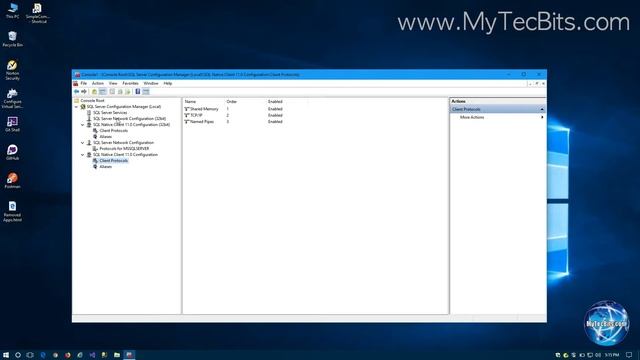The height and width of the screenshot is (360, 640).
Task: Select the Configure Virtual Server desktop icon
Action: click(12, 98)
